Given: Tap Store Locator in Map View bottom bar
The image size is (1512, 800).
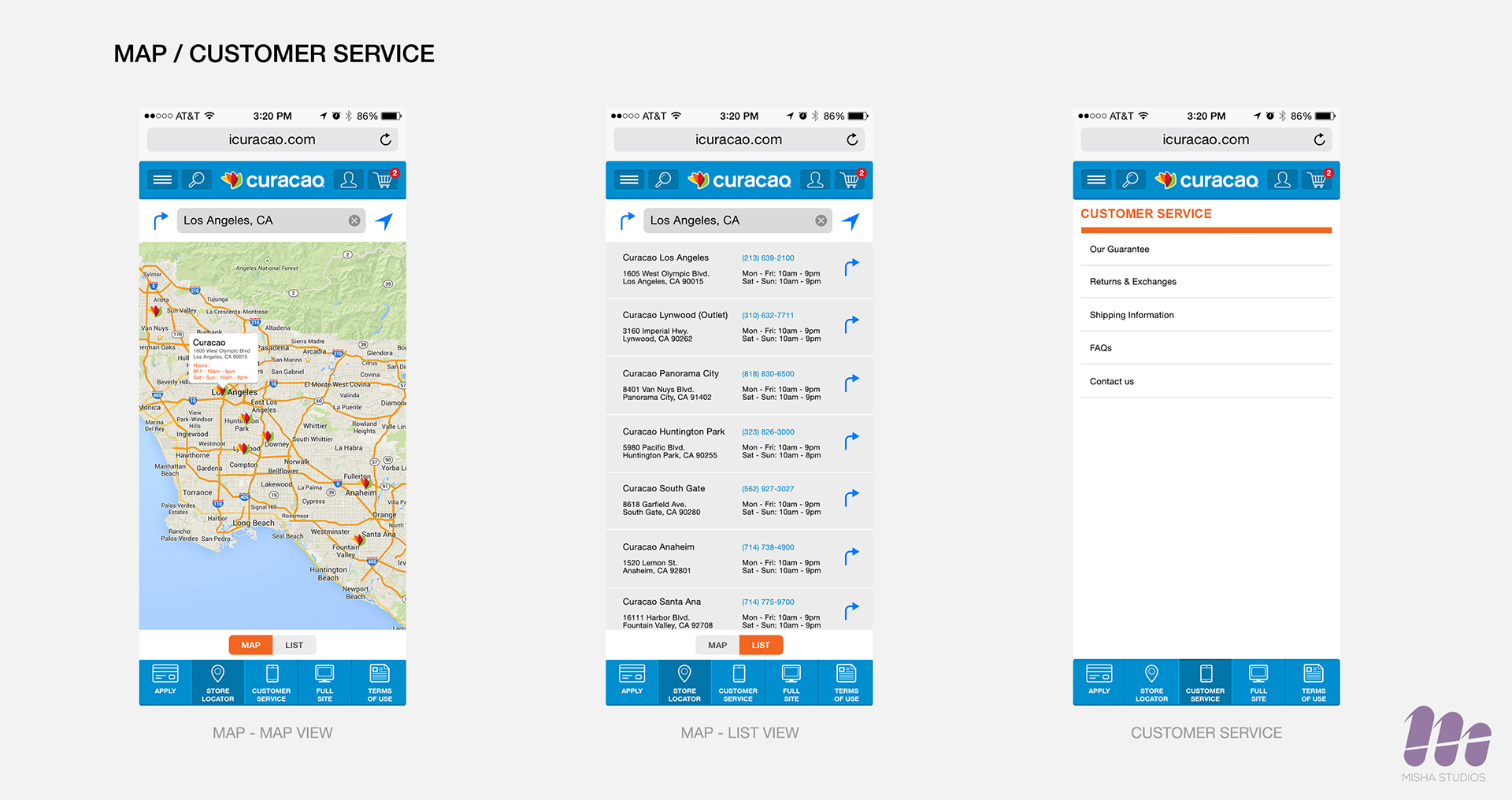Looking at the screenshot, I should (x=218, y=681).
